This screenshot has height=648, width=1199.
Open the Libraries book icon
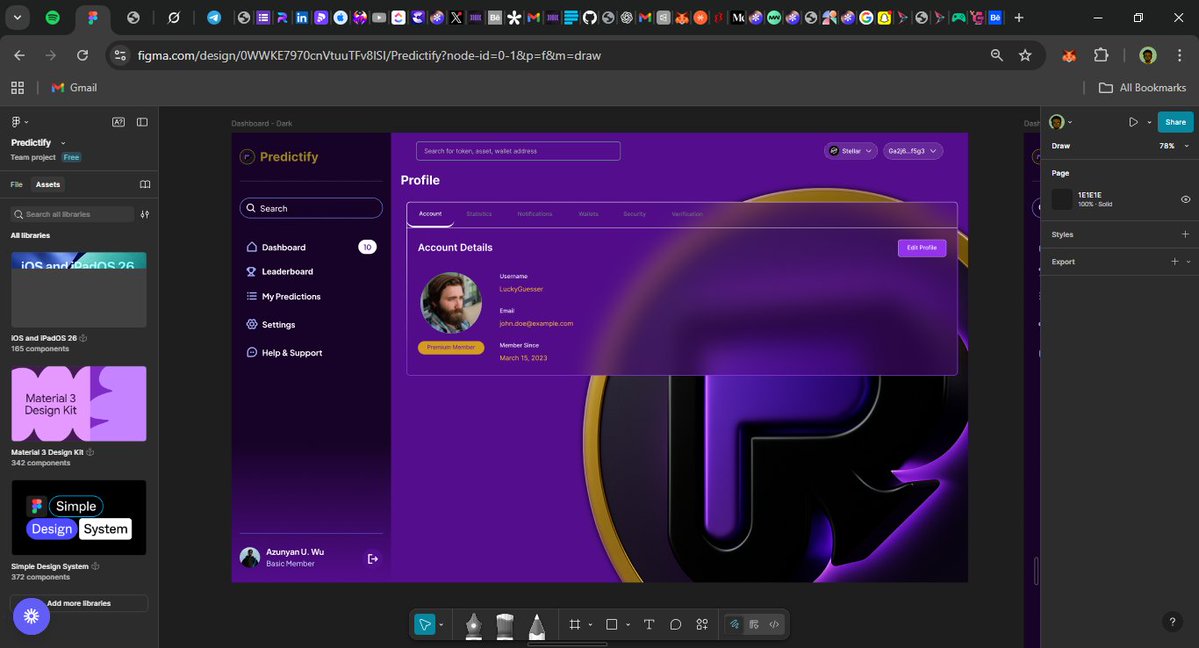click(145, 184)
